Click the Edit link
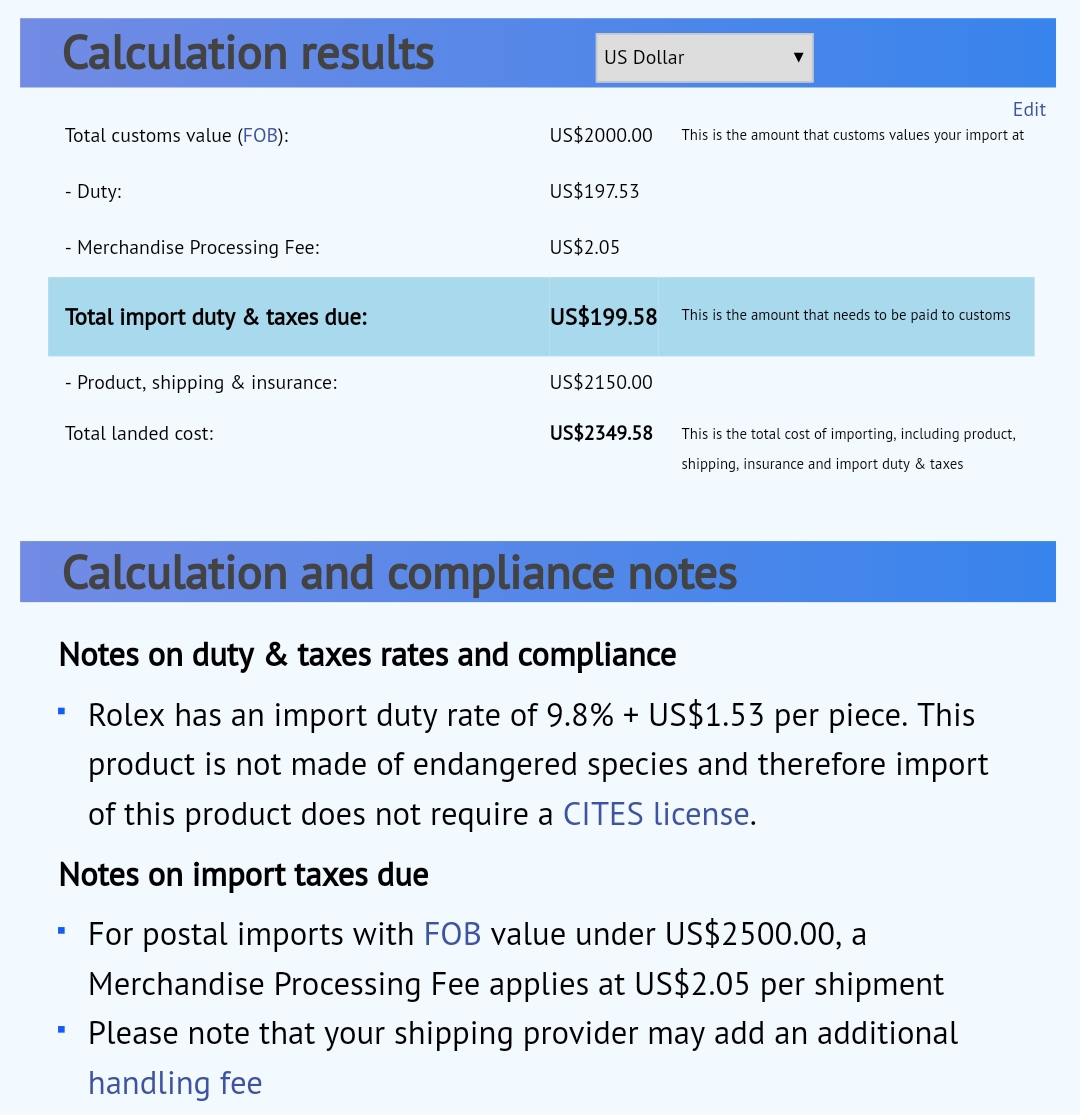This screenshot has width=1080, height=1115. 1028,110
